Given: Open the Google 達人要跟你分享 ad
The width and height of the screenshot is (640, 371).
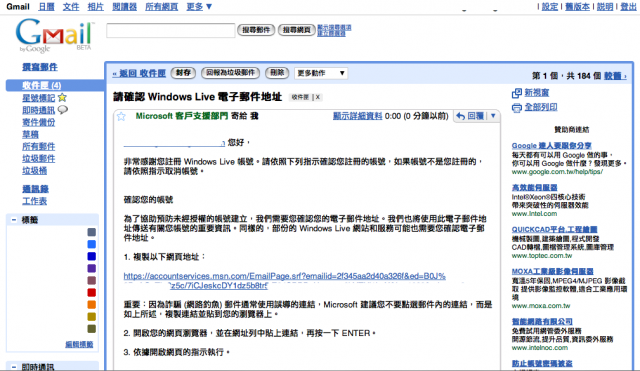Looking at the screenshot, I should (551, 146).
